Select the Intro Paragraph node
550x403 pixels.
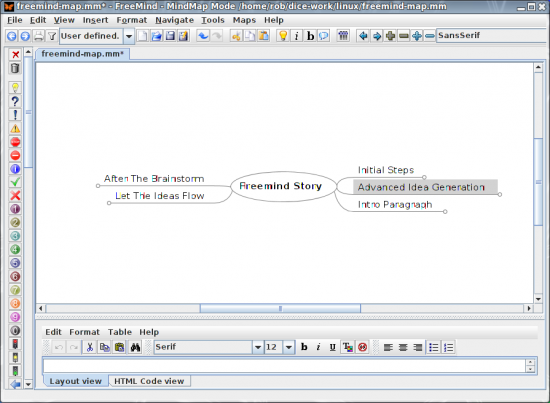point(395,204)
